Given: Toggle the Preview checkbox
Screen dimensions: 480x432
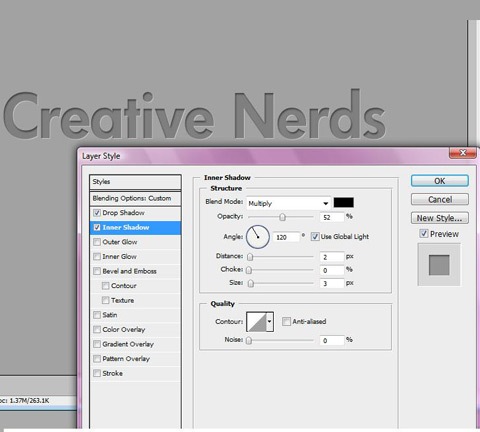Looking at the screenshot, I should (424, 234).
